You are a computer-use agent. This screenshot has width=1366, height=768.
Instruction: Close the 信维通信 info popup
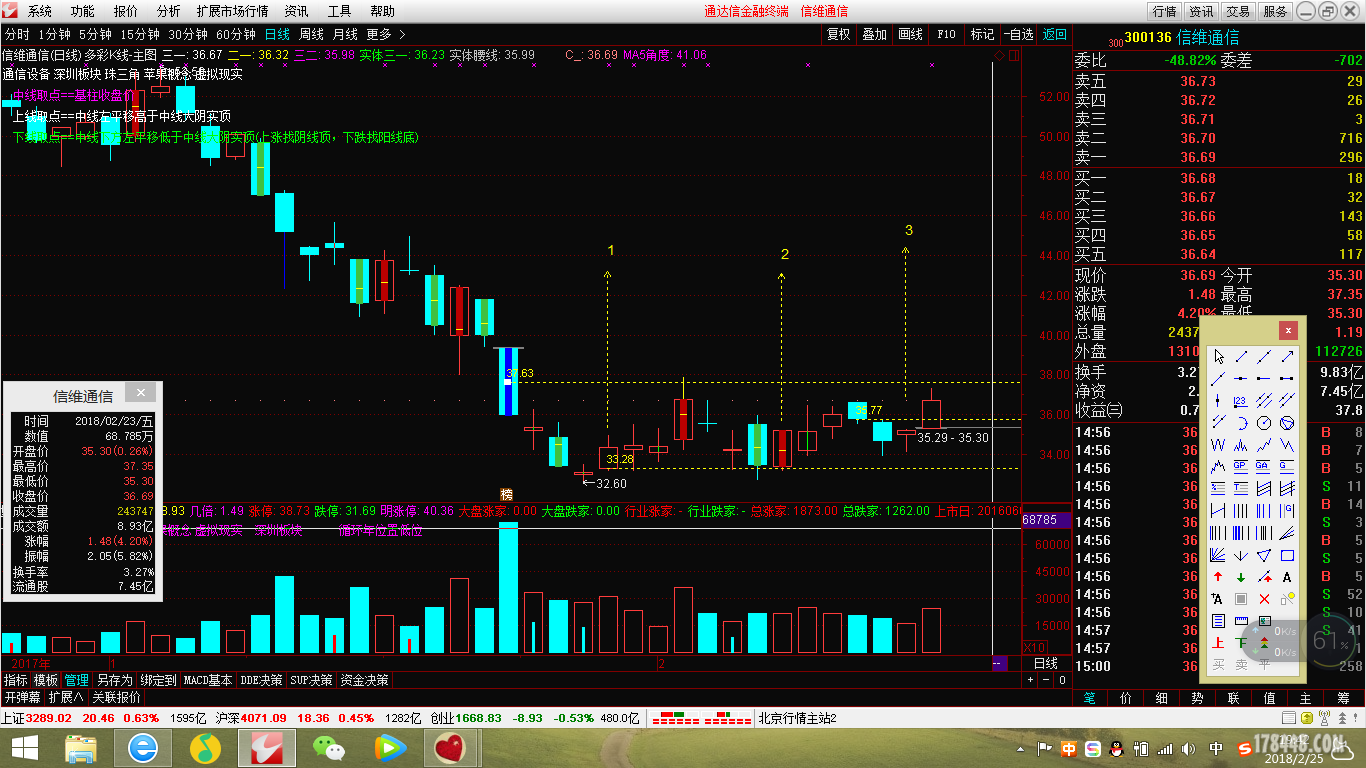141,393
